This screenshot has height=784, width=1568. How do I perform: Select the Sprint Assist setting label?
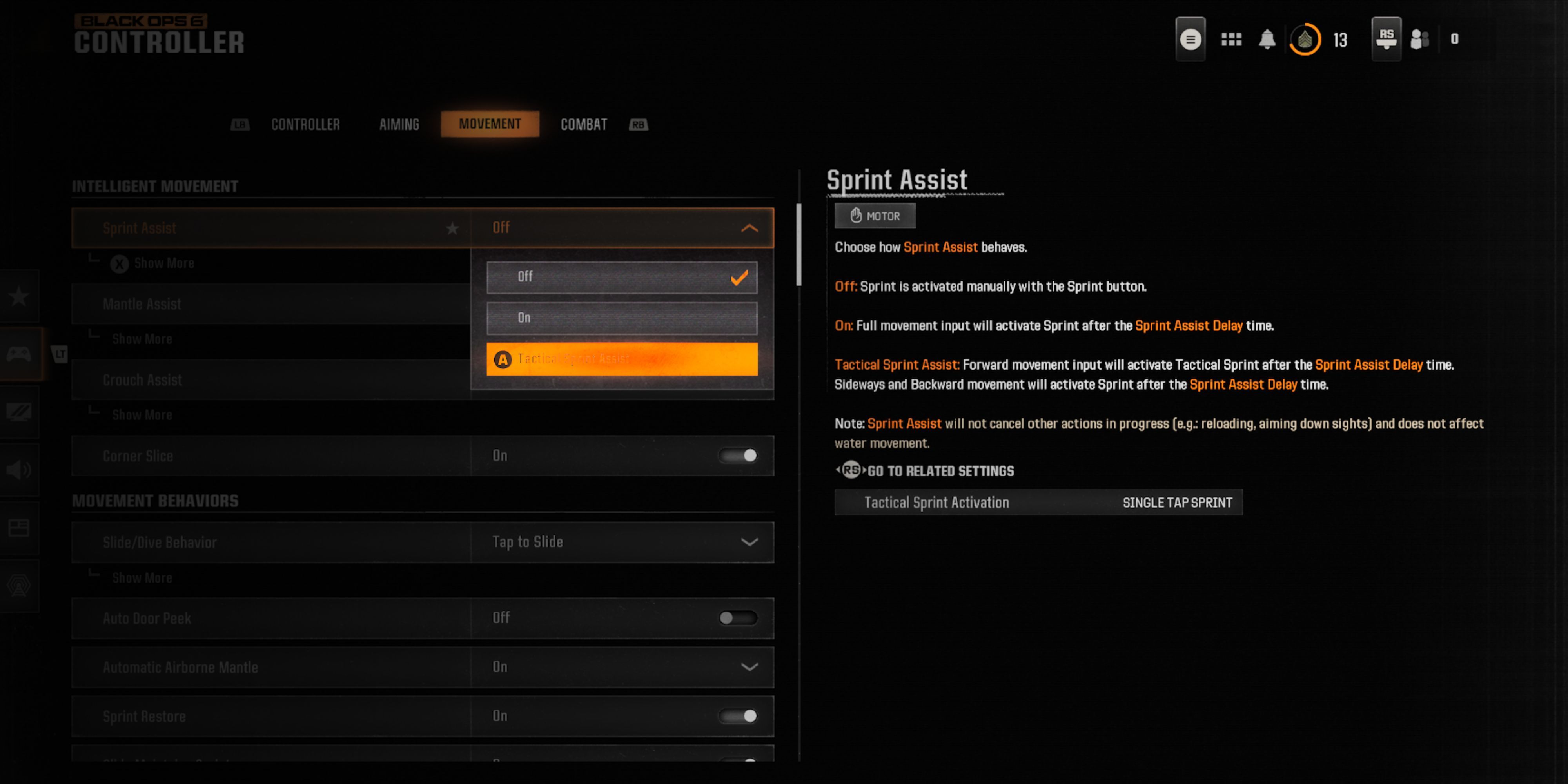click(x=140, y=228)
